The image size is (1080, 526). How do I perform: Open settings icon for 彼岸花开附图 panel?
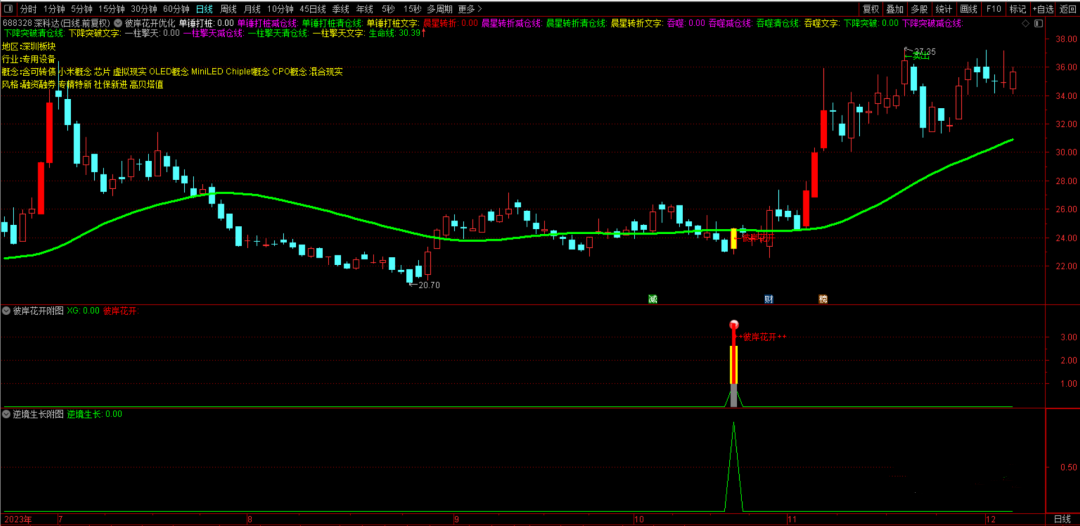pos(7,310)
